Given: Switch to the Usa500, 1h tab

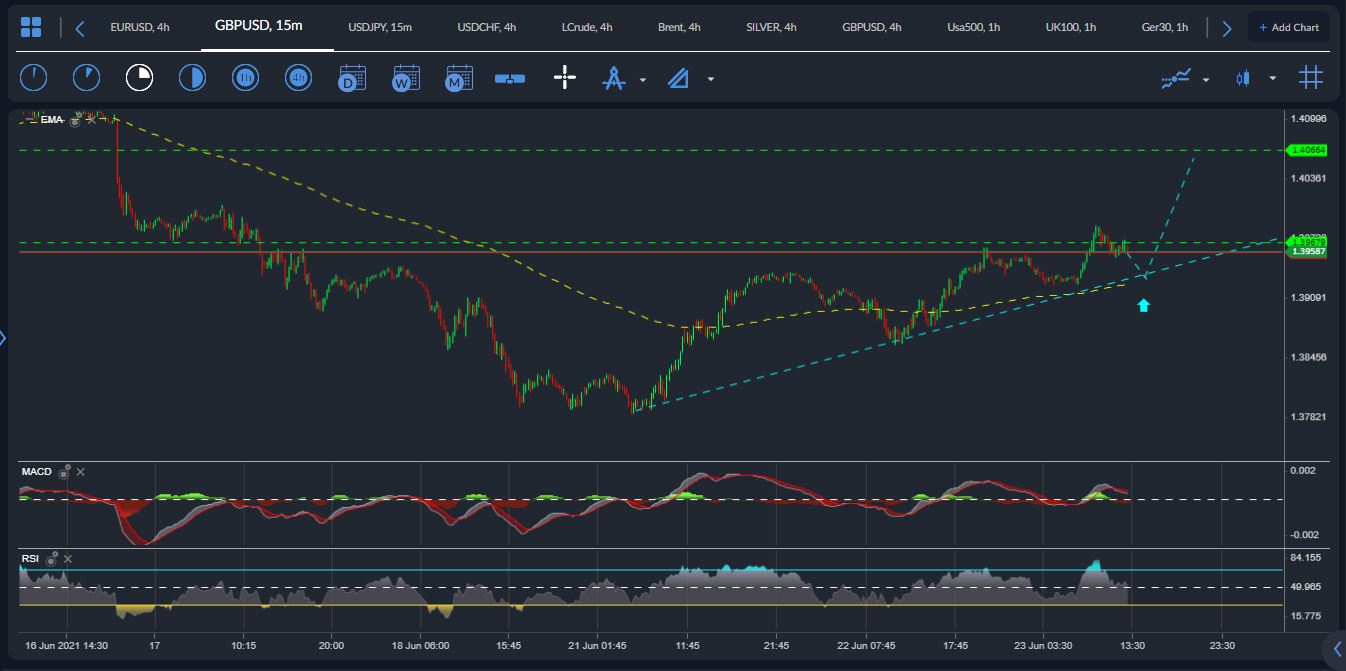Looking at the screenshot, I should tap(974, 28).
